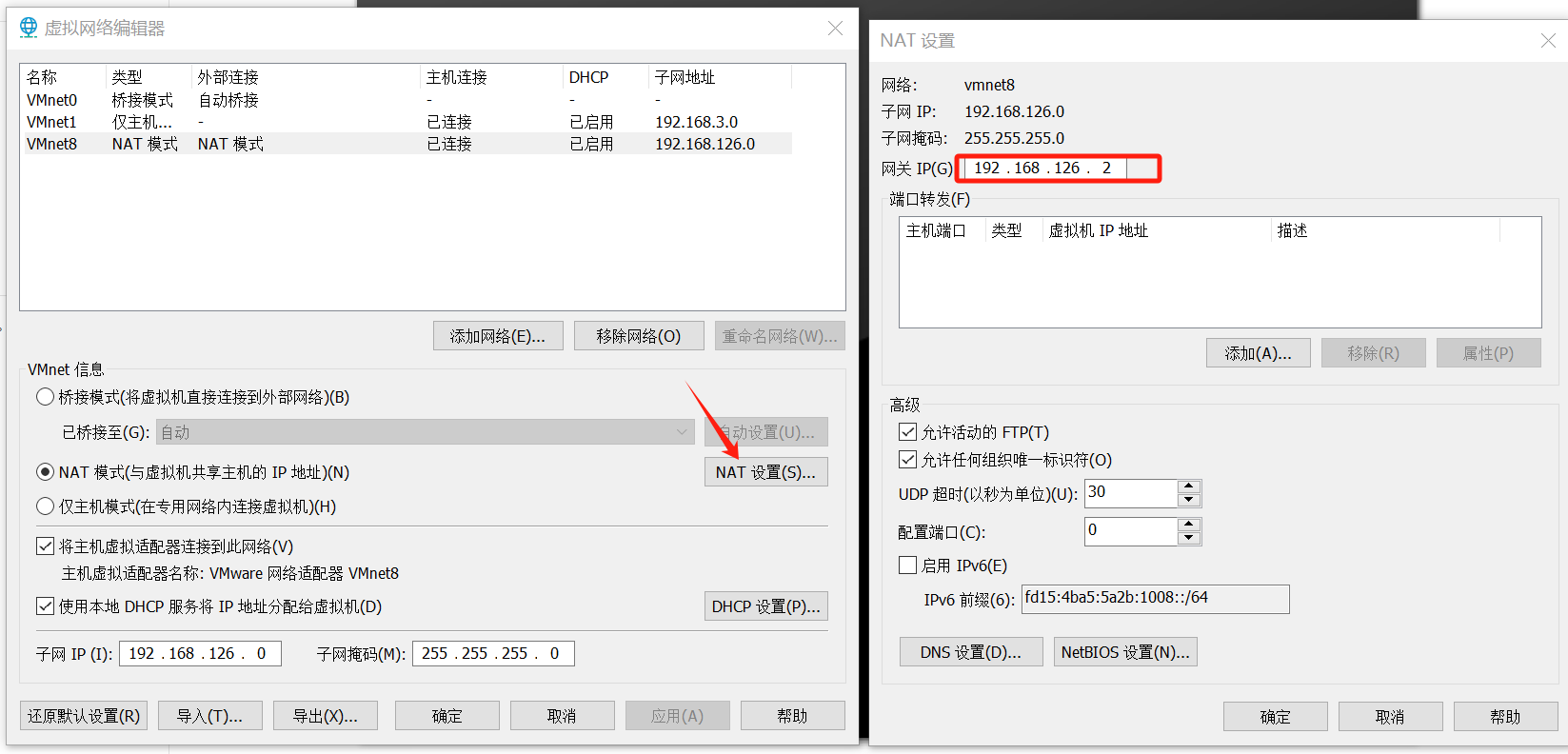Click the 类型 column header in network list
This screenshot has height=754, width=1568.
[149, 77]
